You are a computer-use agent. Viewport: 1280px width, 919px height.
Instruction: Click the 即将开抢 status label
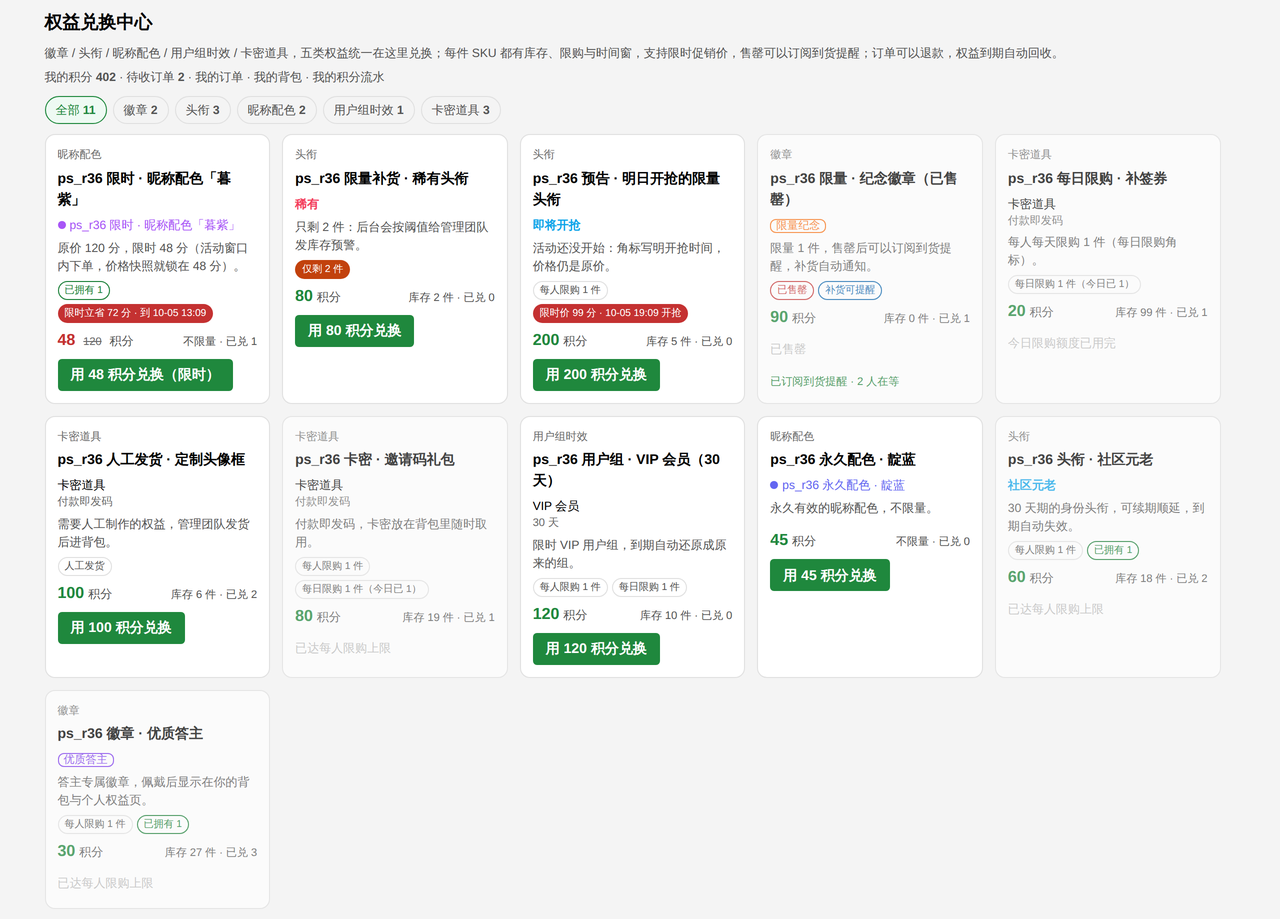click(x=557, y=226)
